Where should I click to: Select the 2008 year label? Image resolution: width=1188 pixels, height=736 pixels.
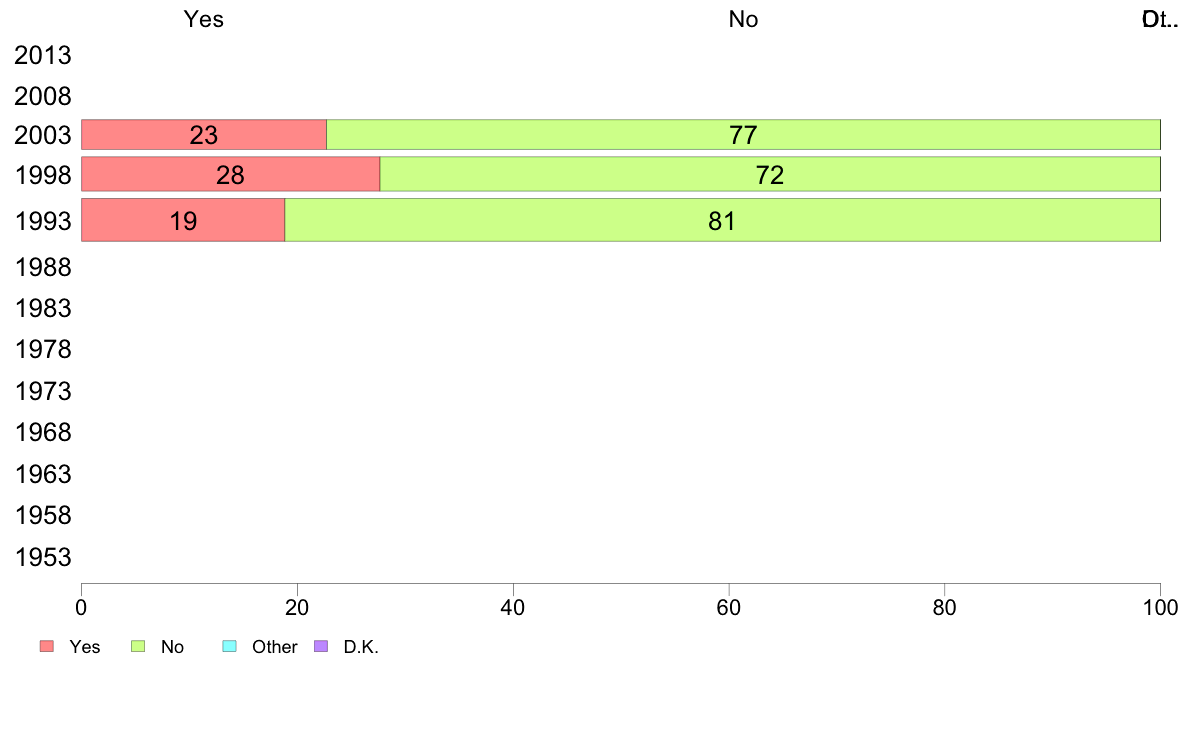(43, 97)
